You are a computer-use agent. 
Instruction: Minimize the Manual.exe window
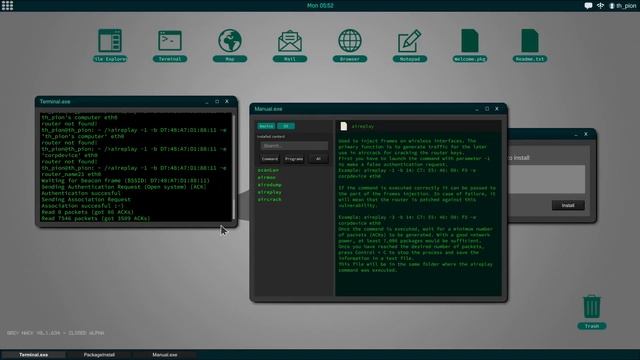pyautogui.click(x=477, y=109)
